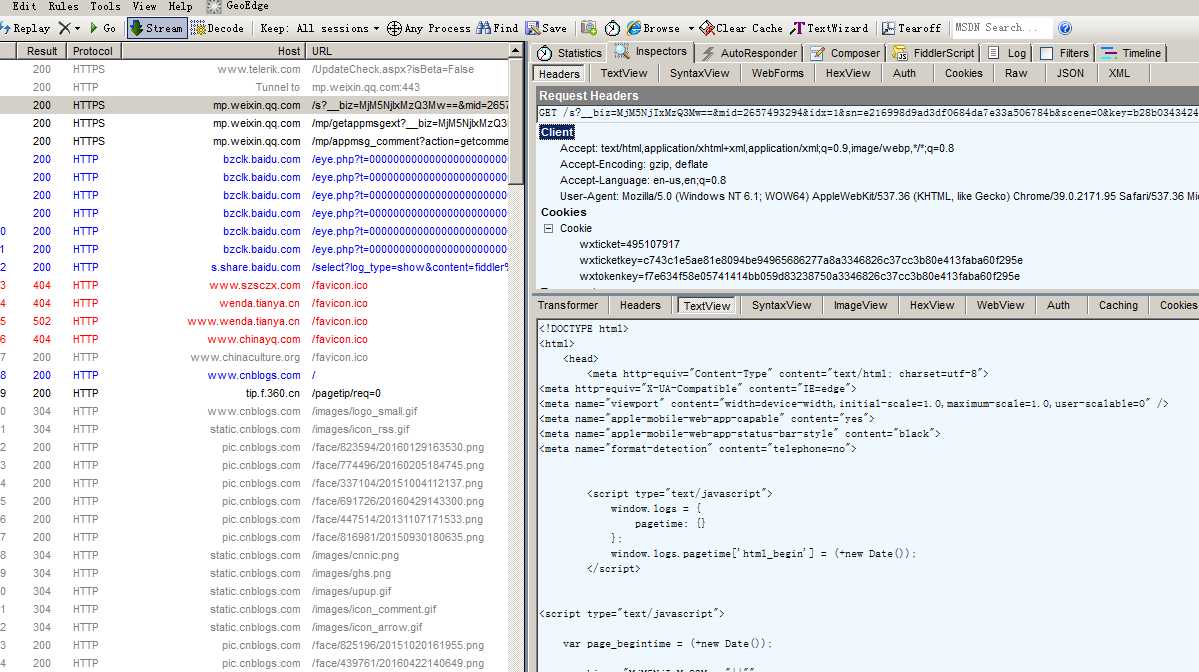Open the AutoResponder tab
This screenshot has width=1199, height=672.
coord(749,53)
